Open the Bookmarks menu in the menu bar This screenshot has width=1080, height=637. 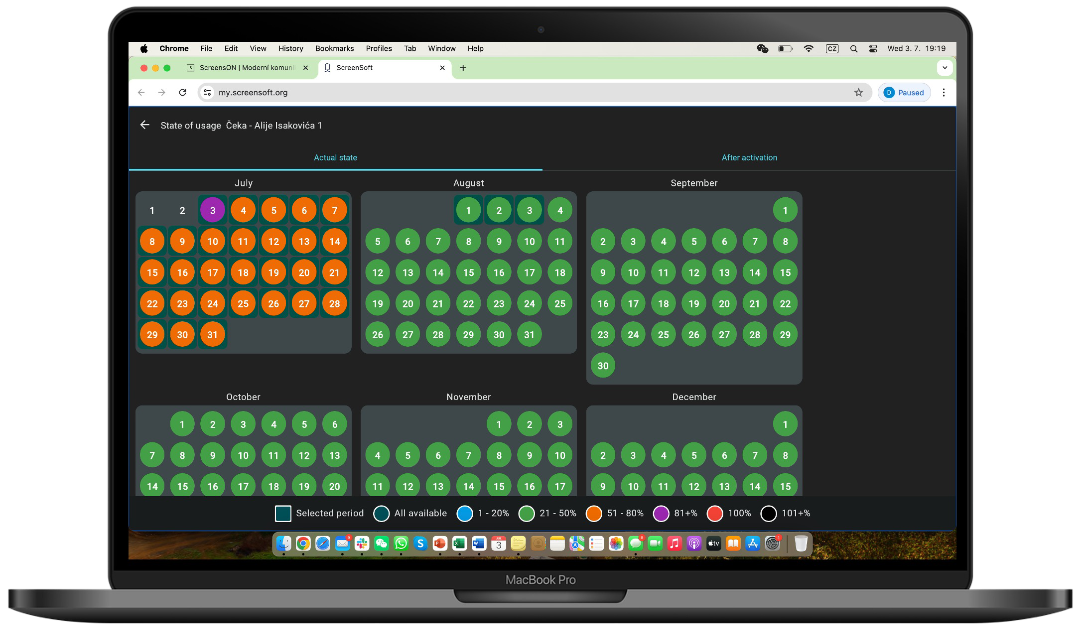334,48
